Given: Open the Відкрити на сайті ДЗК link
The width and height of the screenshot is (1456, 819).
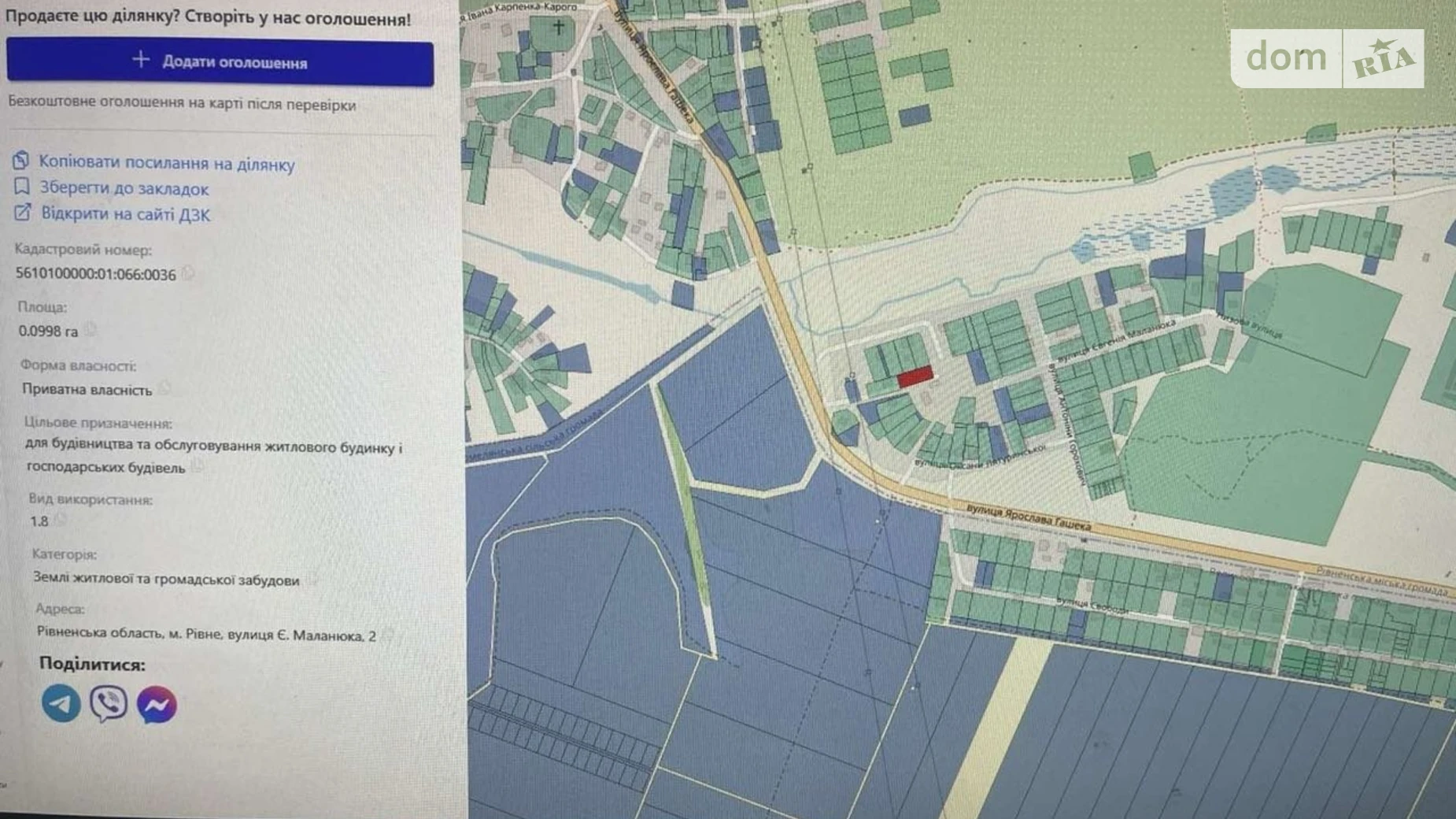Looking at the screenshot, I should tap(125, 214).
